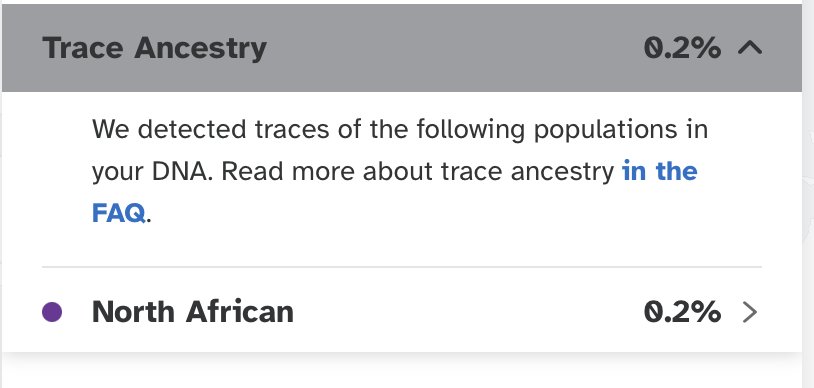Click the gray Trace Ancestry header bar background
Image resolution: width=814 pixels, height=388 pixels.
(402, 48)
